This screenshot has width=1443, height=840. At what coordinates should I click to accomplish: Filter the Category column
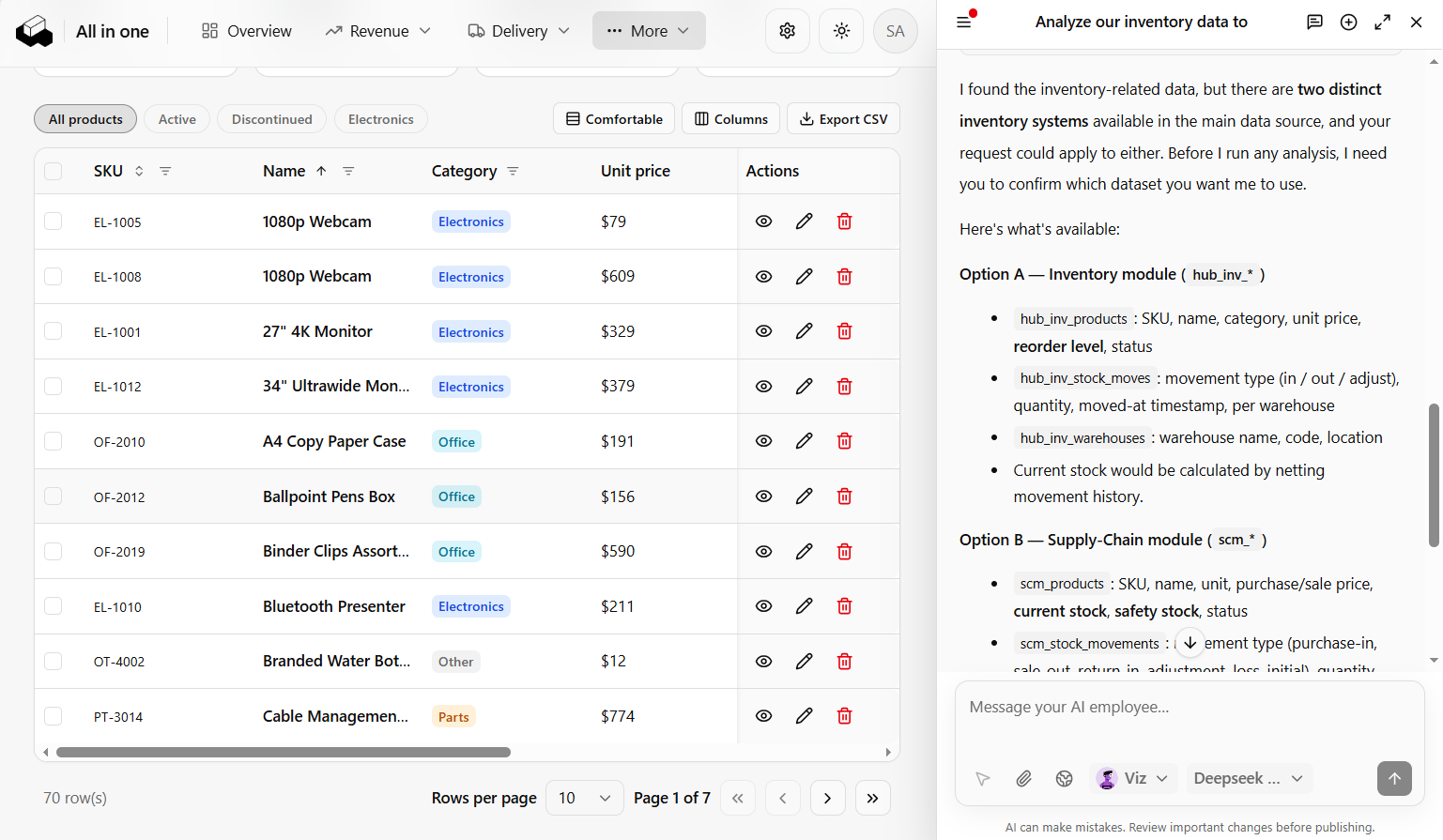click(513, 171)
